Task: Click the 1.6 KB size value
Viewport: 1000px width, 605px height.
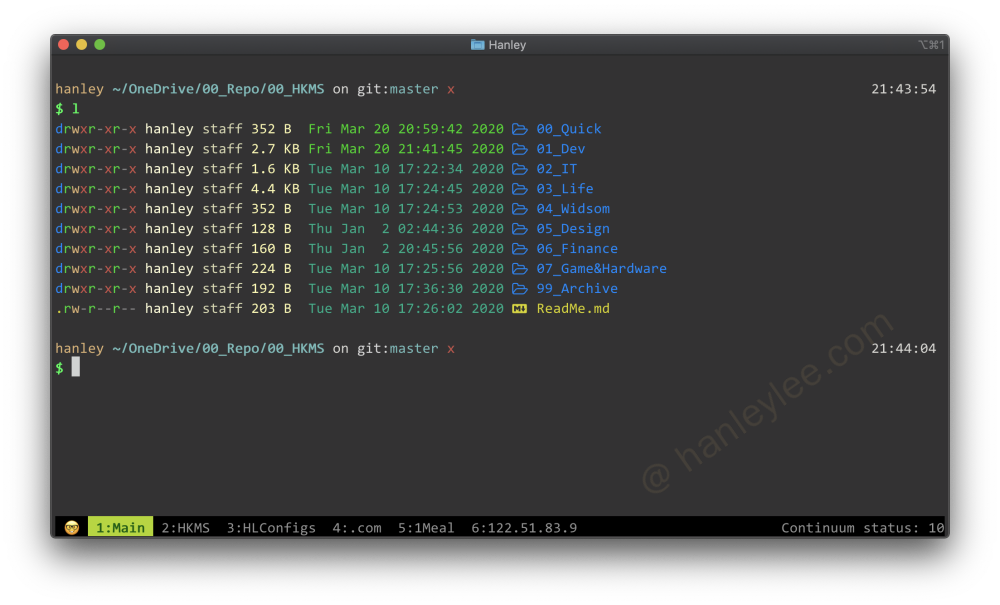Action: 276,169
